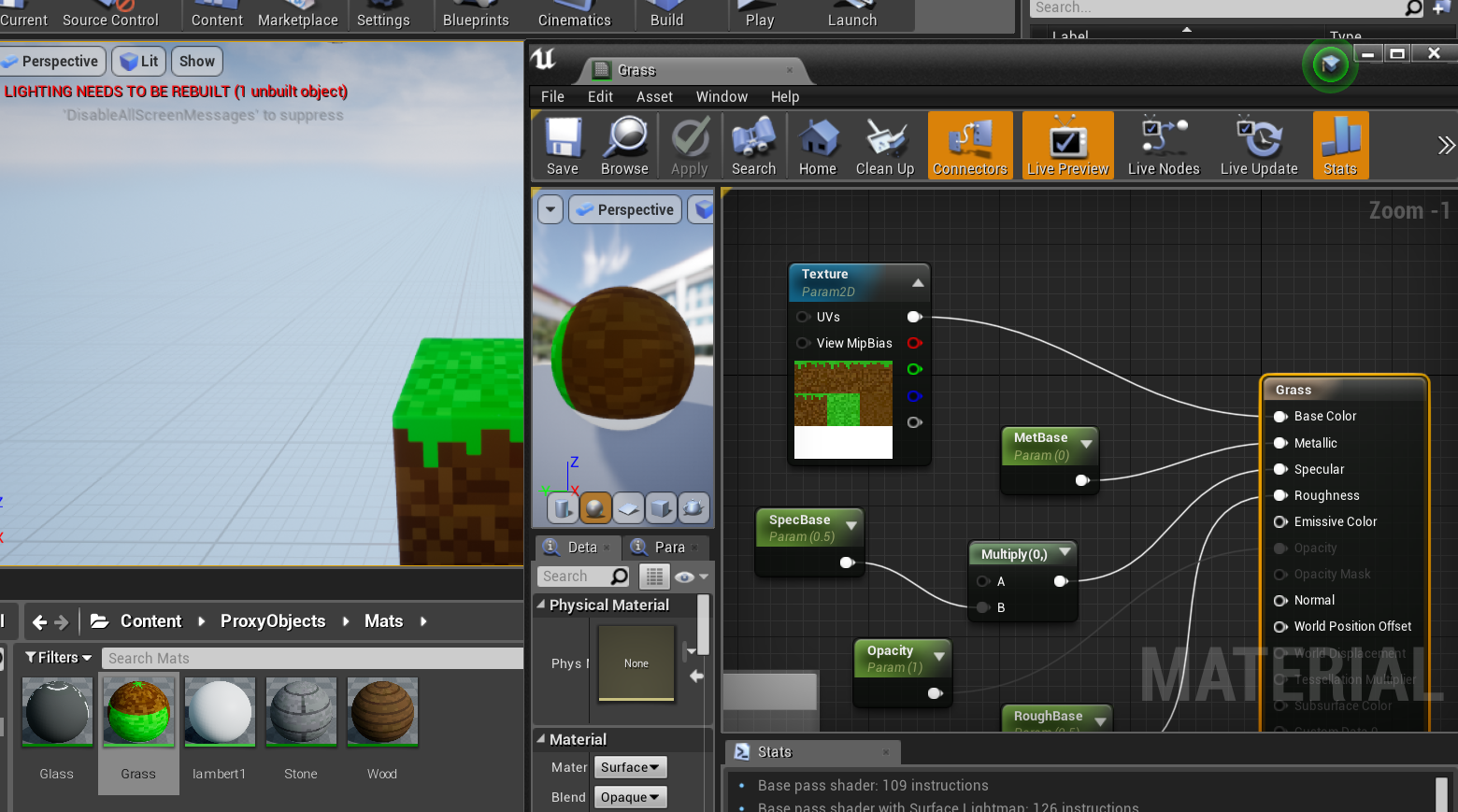Open the Window menu
Viewport: 1458px width, 812px height.
click(722, 96)
